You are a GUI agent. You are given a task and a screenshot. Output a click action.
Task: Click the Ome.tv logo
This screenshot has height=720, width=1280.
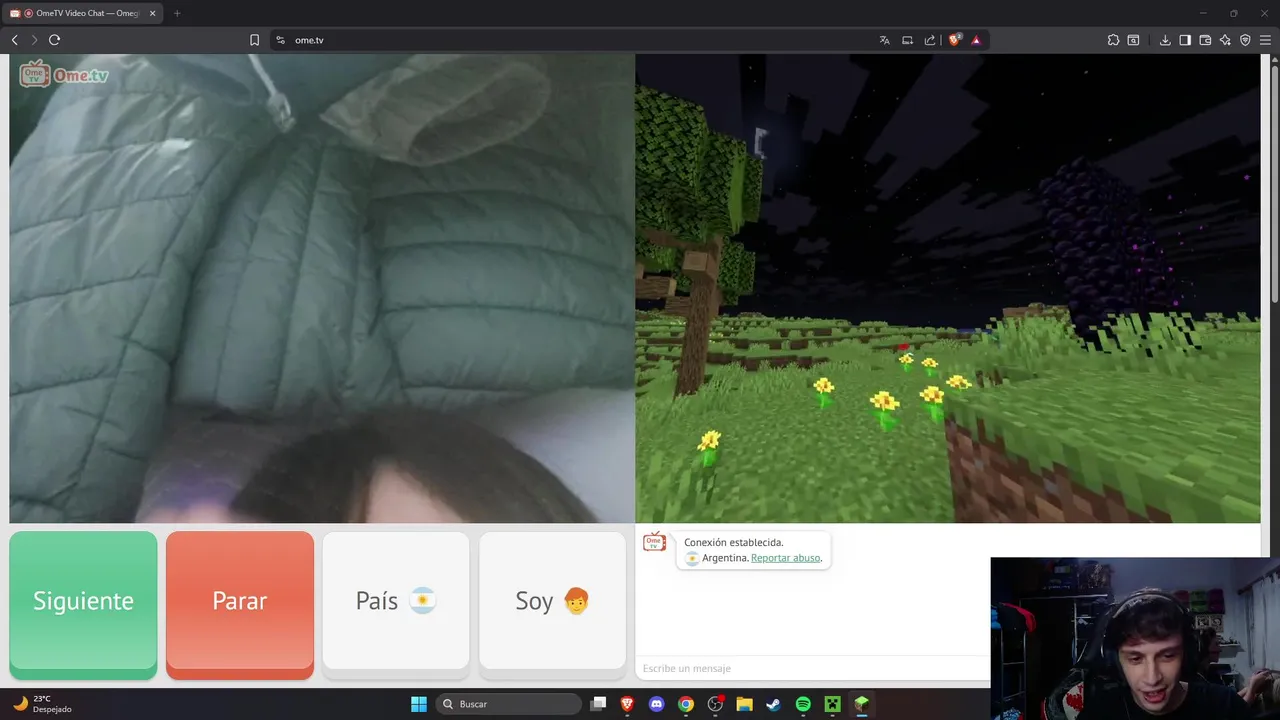click(64, 74)
